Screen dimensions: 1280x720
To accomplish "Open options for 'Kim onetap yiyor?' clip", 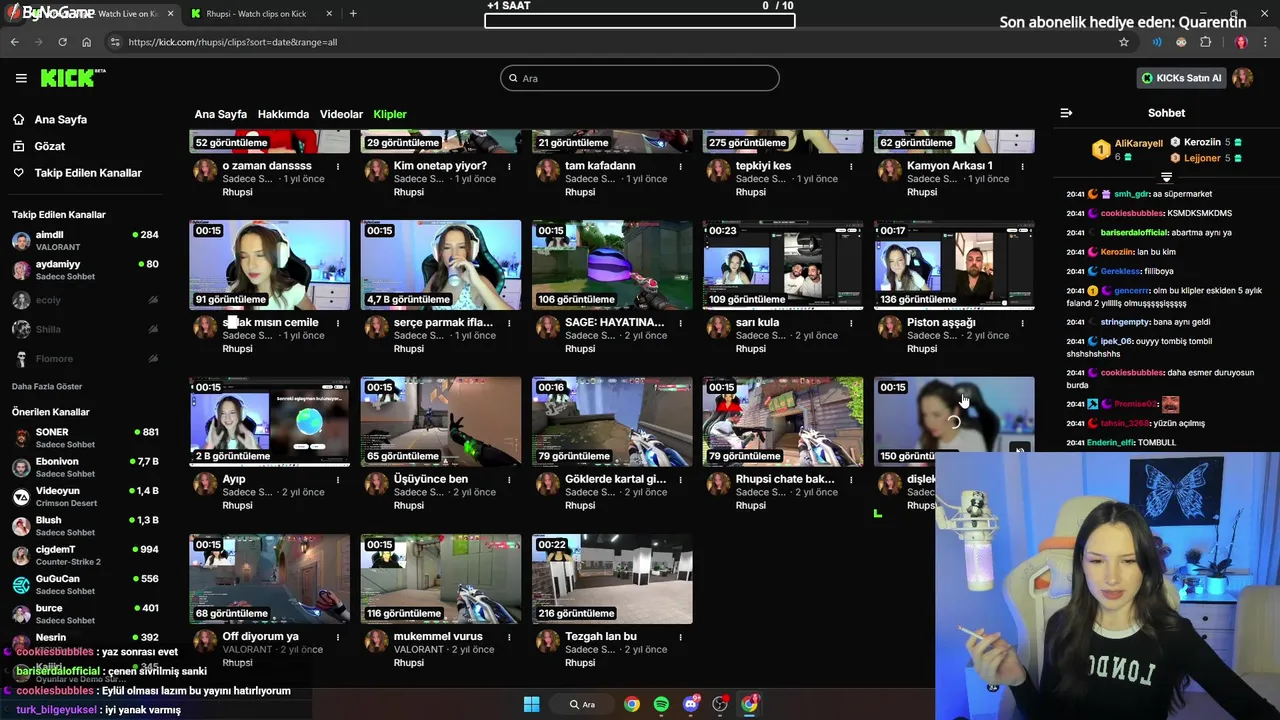I will tap(509, 167).
